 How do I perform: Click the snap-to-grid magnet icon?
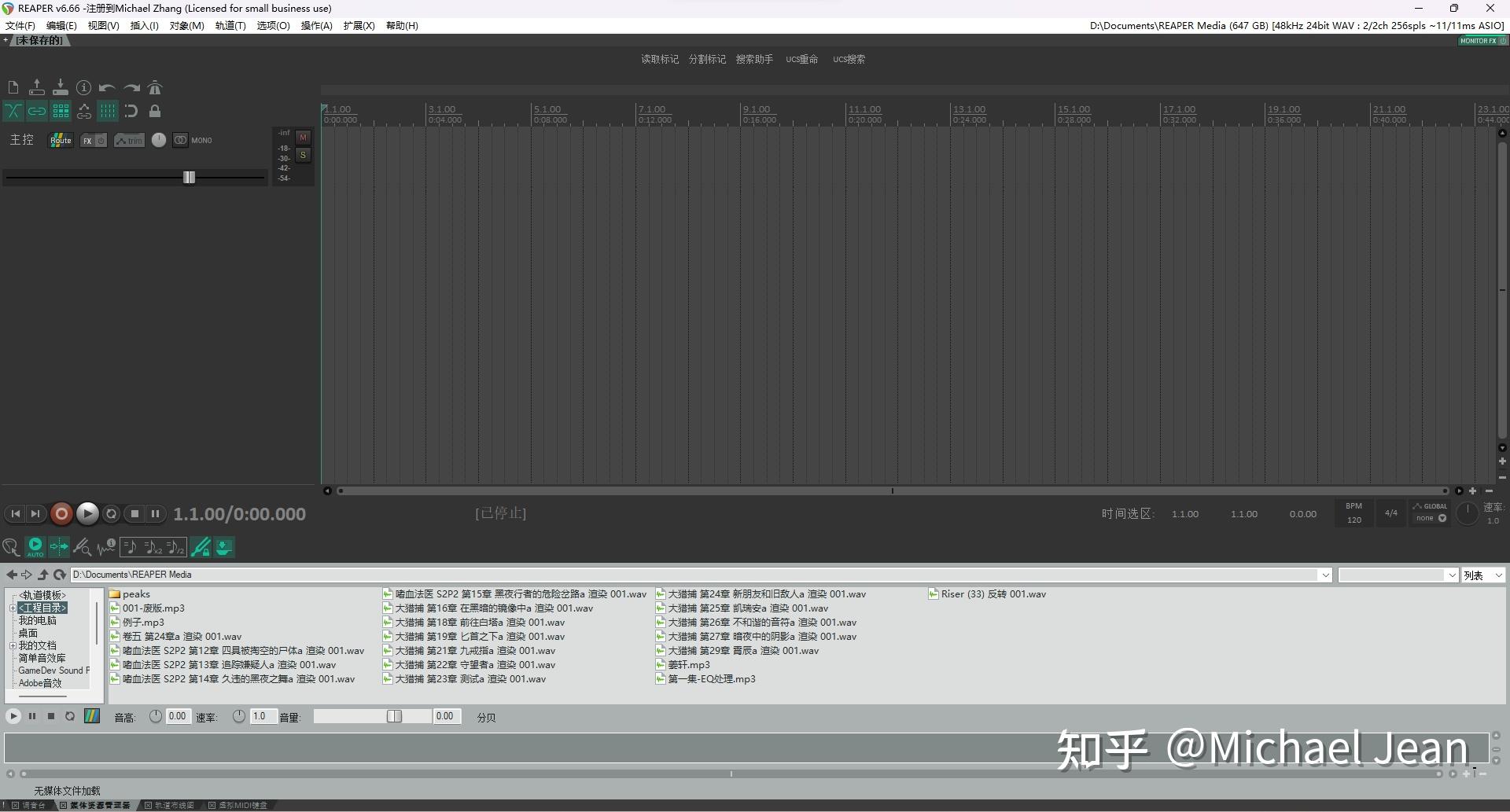[131, 112]
